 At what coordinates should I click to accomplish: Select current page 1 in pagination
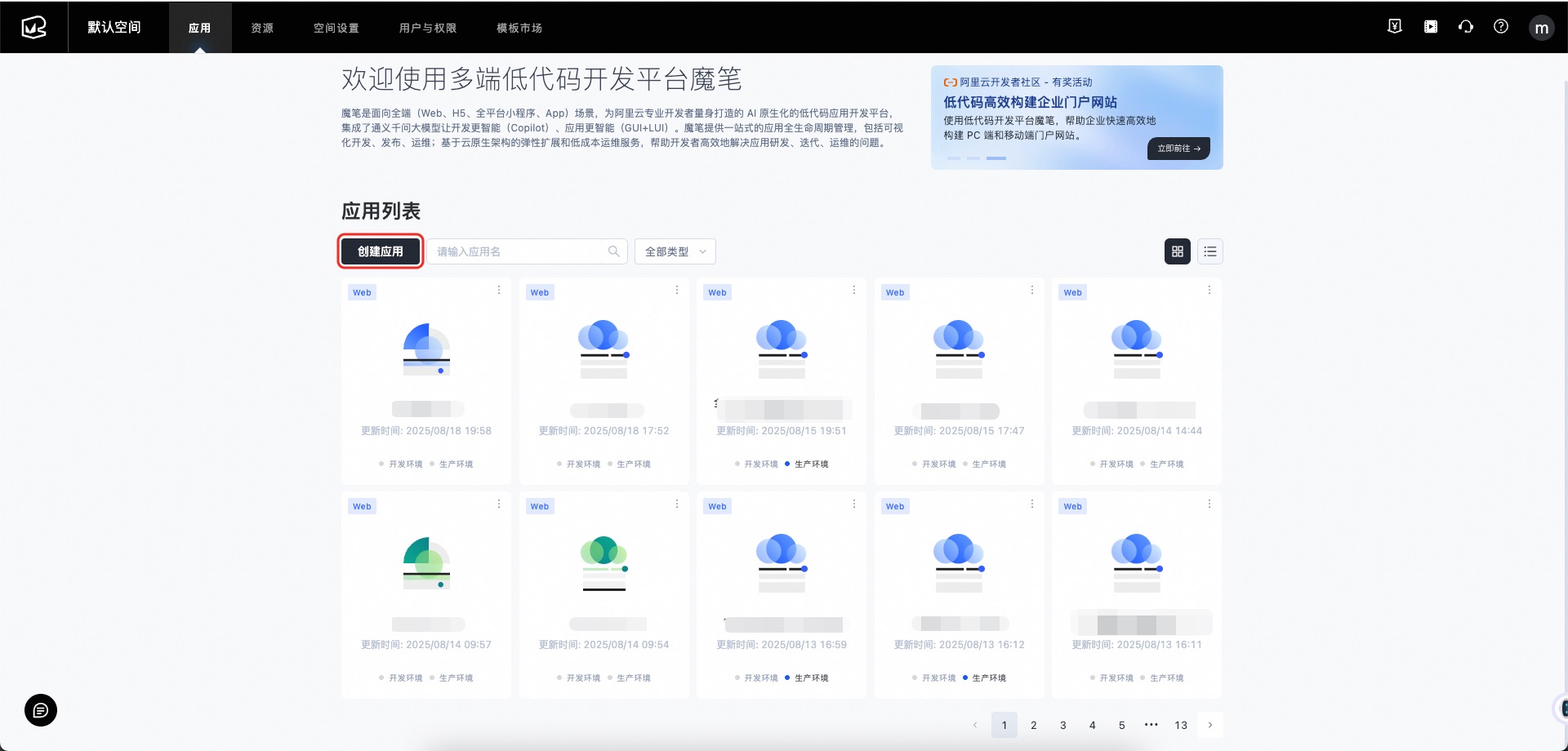pos(1004,725)
